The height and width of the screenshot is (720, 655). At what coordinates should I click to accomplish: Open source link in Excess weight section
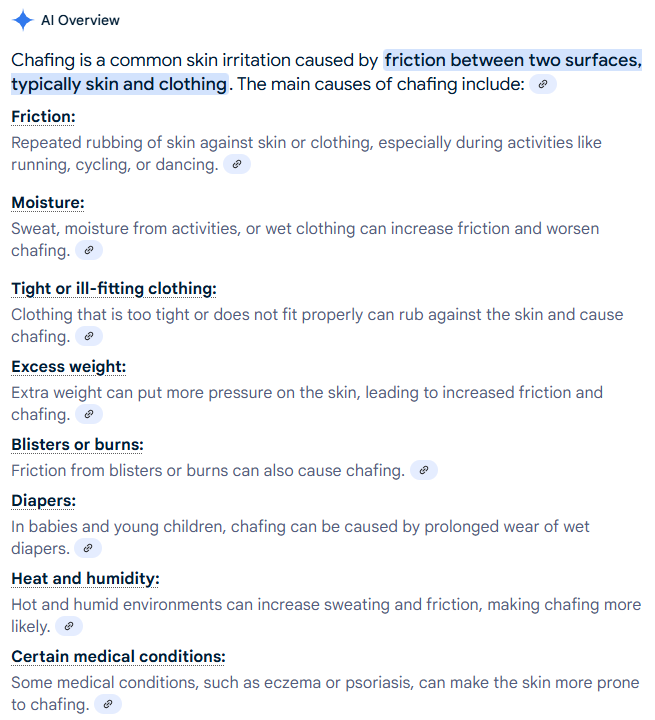point(89,414)
